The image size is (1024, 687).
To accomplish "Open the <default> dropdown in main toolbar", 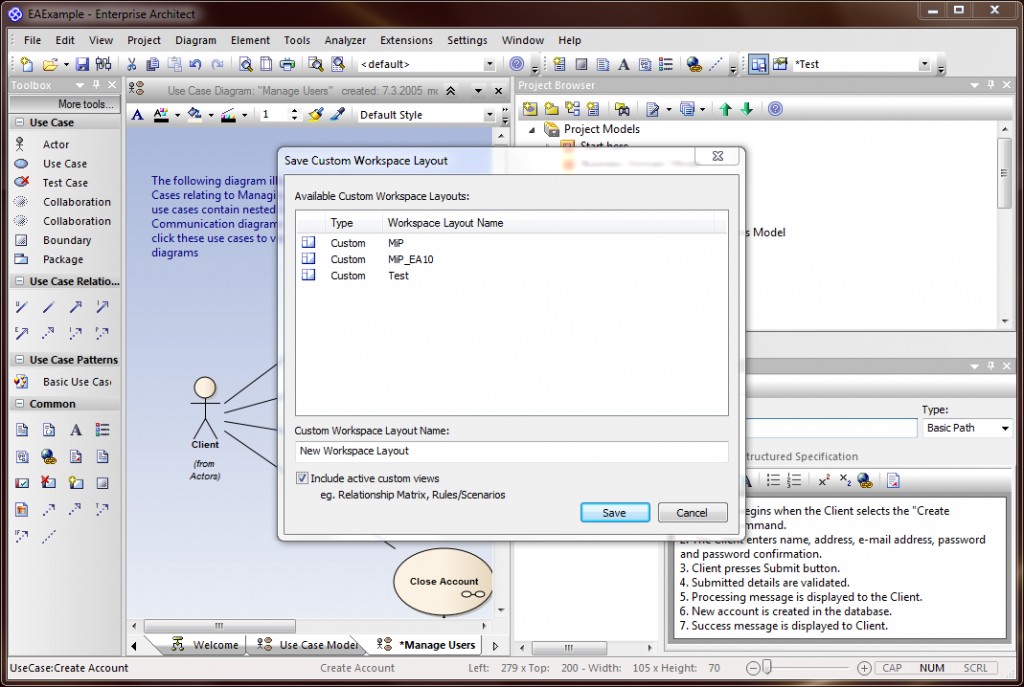I will [489, 64].
